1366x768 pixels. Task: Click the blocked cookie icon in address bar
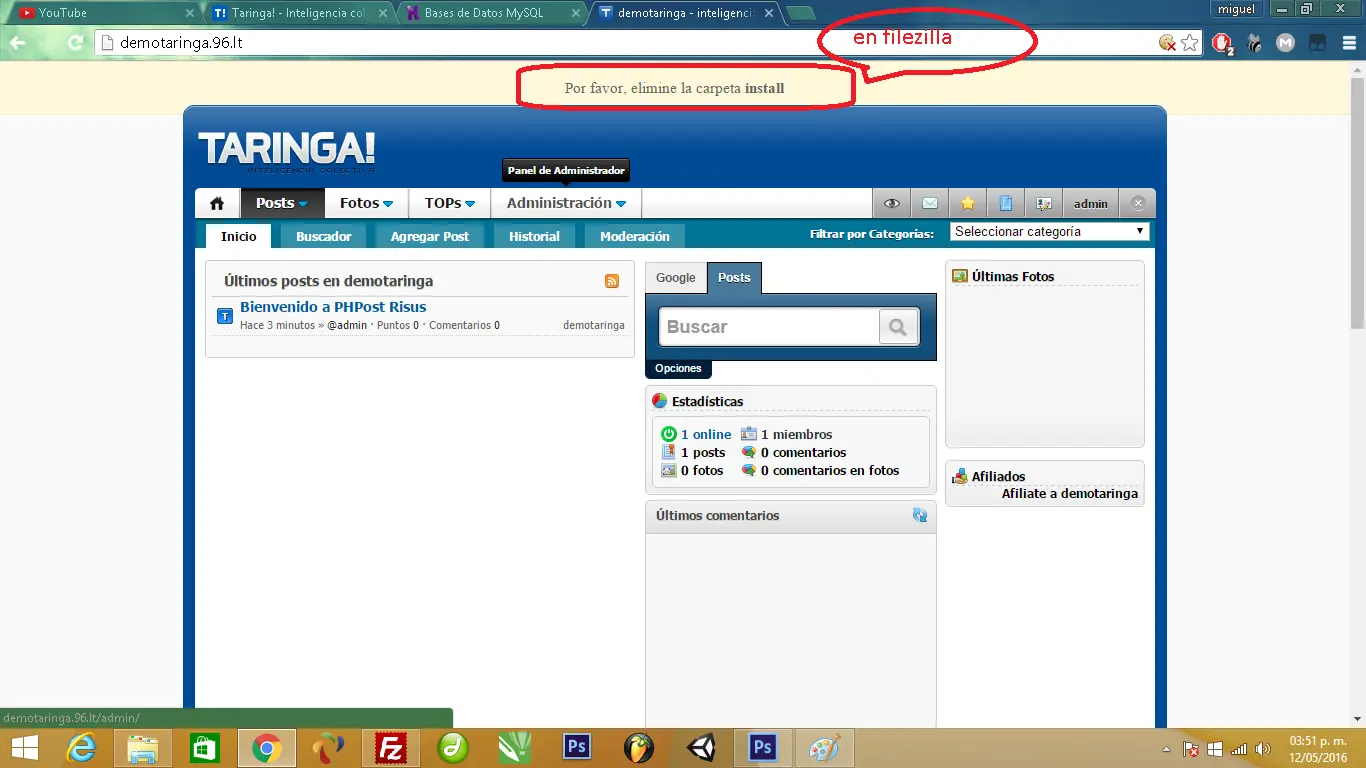coord(1167,43)
